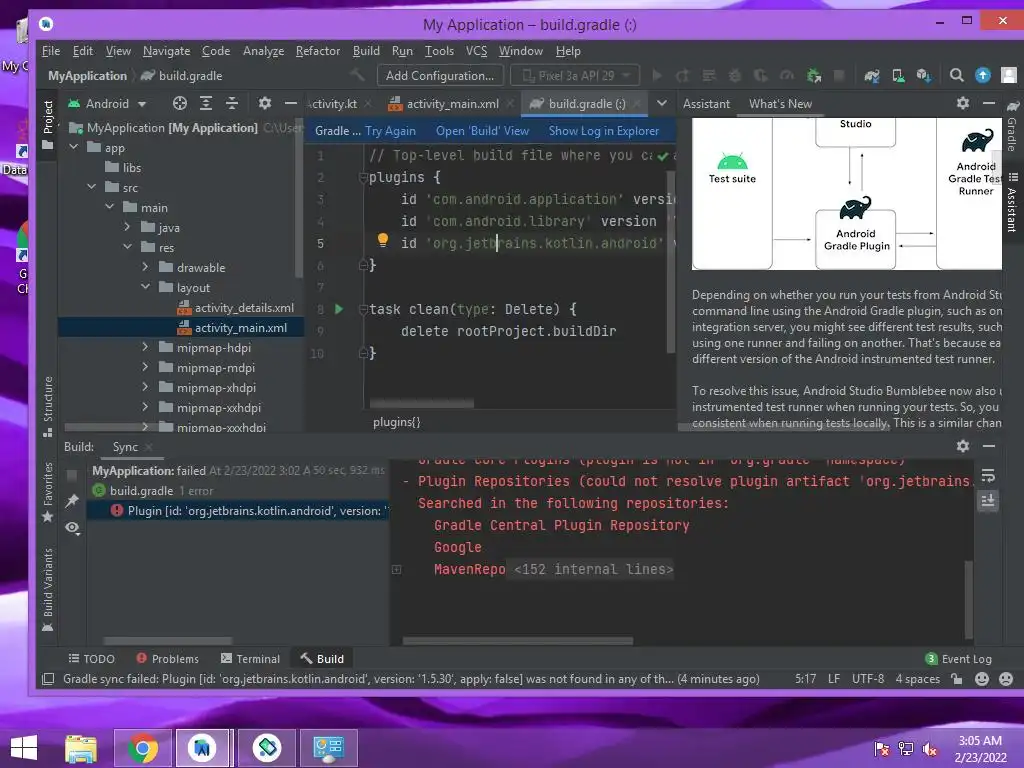Hide the Project panel with minus icon
Screen dimensions: 1024x768
tap(291, 103)
